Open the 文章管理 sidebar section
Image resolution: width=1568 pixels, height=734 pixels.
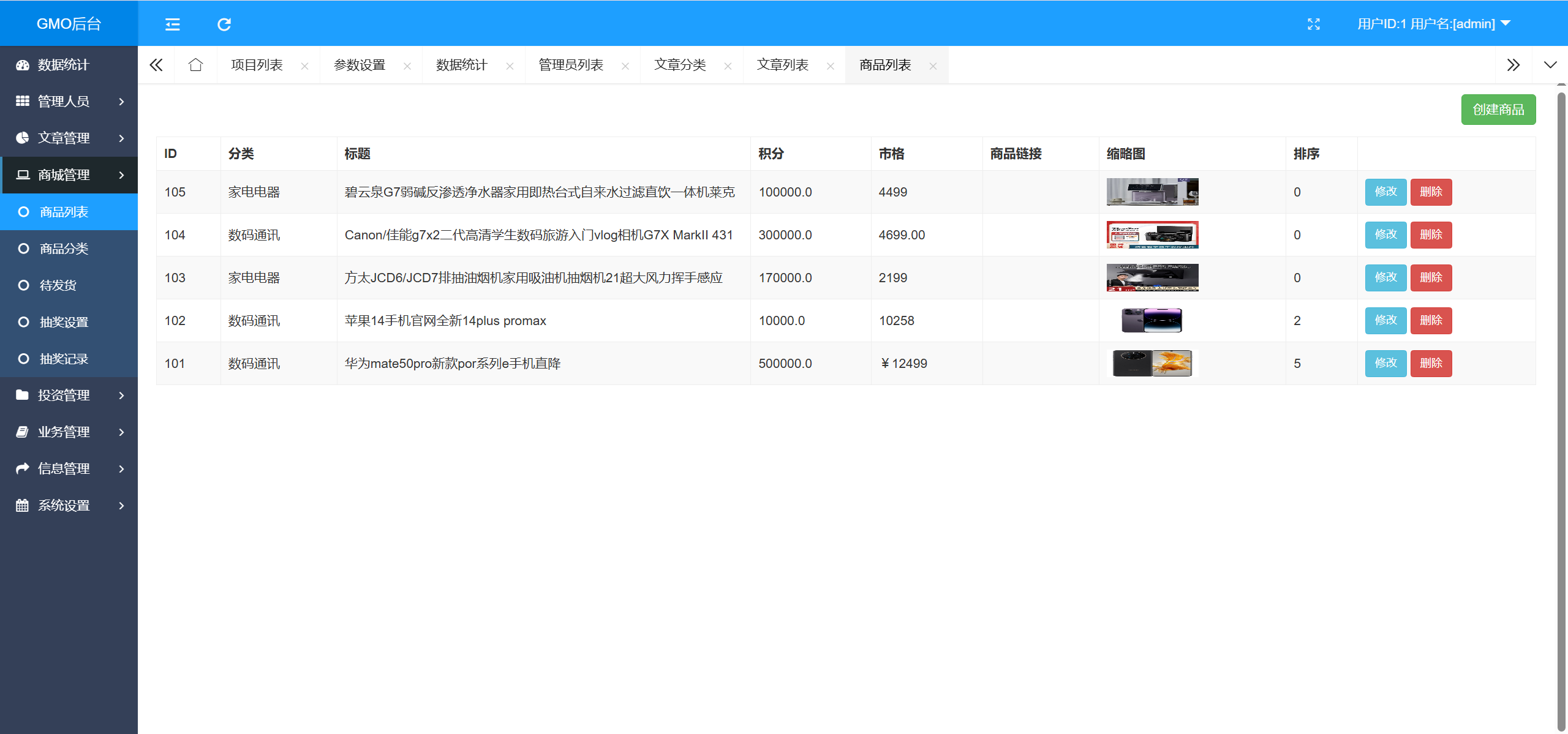pyautogui.click(x=63, y=138)
